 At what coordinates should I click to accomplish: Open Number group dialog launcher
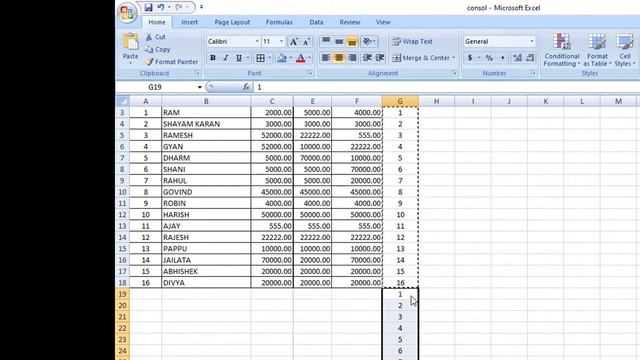(533, 73)
